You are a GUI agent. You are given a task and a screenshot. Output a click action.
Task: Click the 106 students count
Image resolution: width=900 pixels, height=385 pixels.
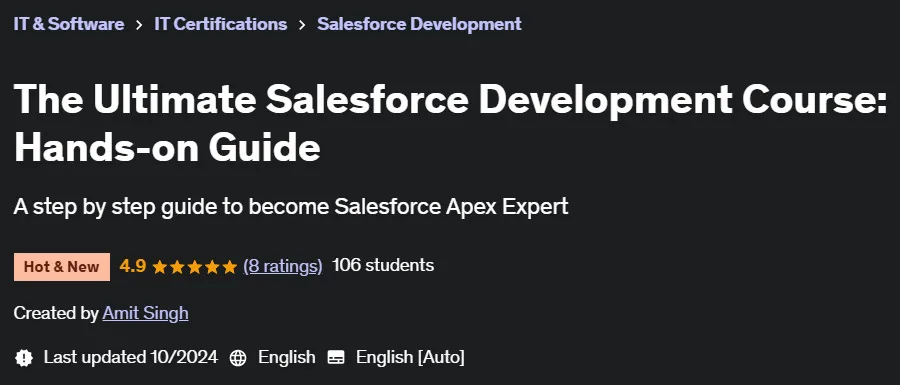tap(383, 266)
